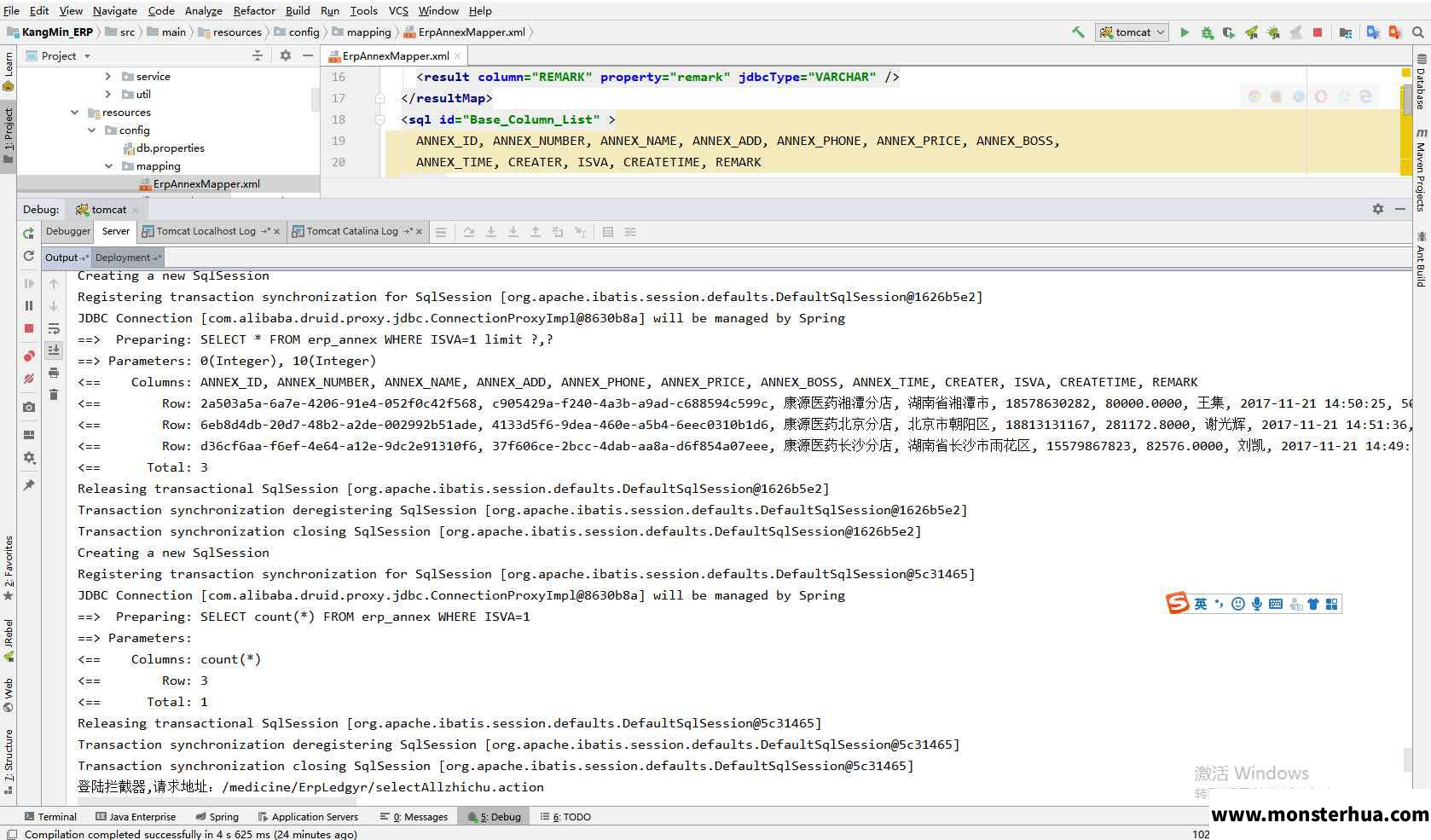
Task: Click Update application refresh icon in Debug
Action: pyautogui.click(x=28, y=256)
